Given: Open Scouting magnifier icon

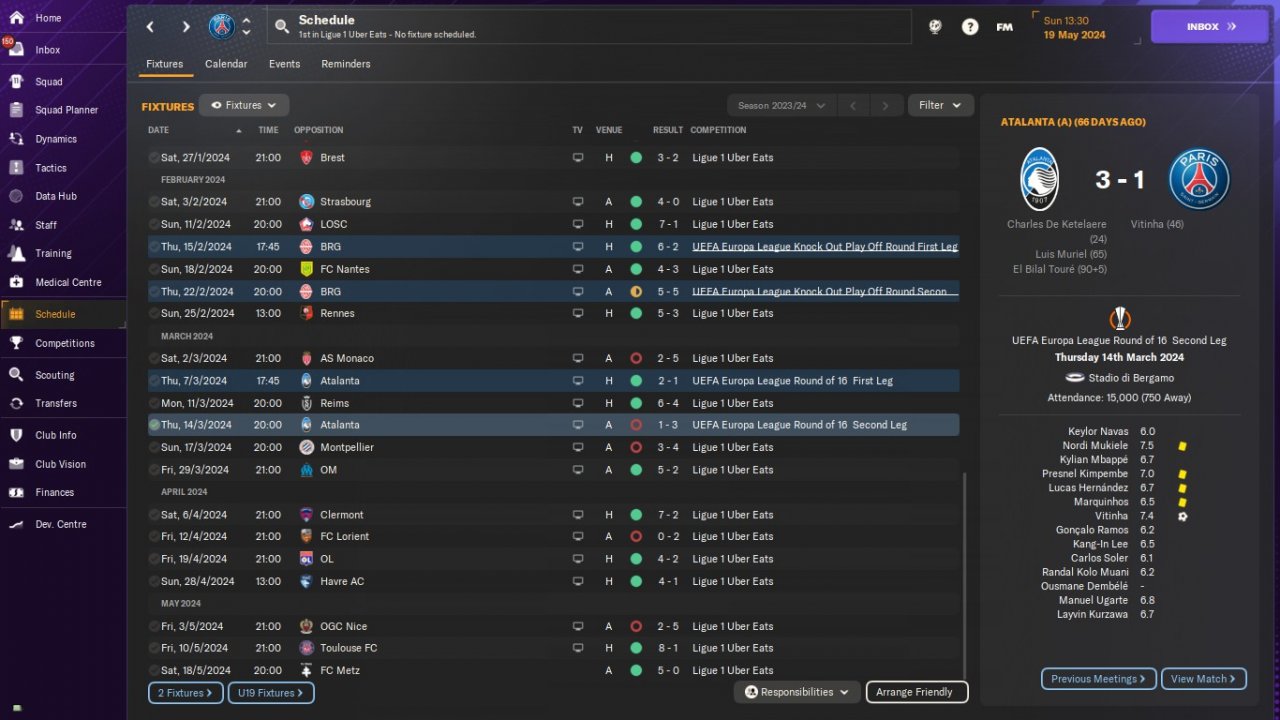Looking at the screenshot, I should click(x=16, y=375).
